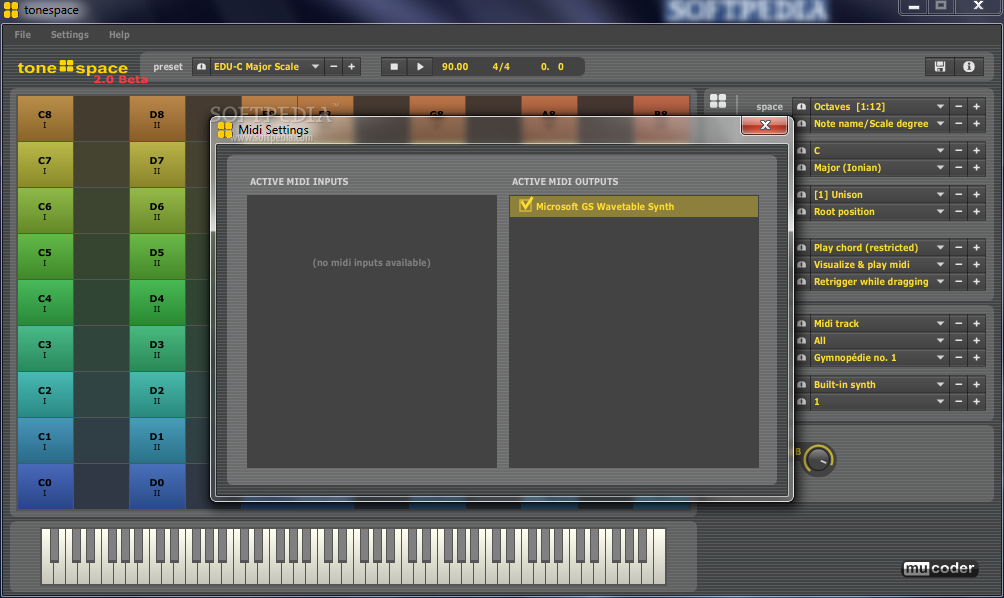Click minus button for Octaves [1:12]
The height and width of the screenshot is (598, 1004).
click(x=959, y=106)
